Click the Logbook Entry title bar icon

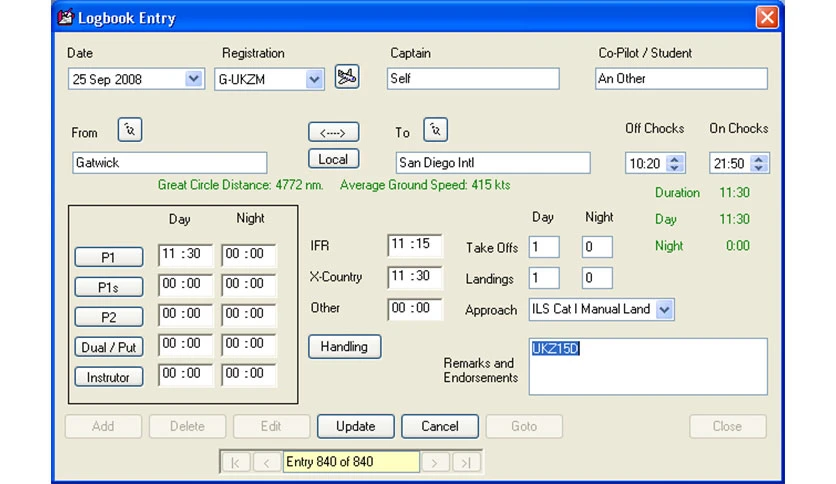click(x=65, y=17)
